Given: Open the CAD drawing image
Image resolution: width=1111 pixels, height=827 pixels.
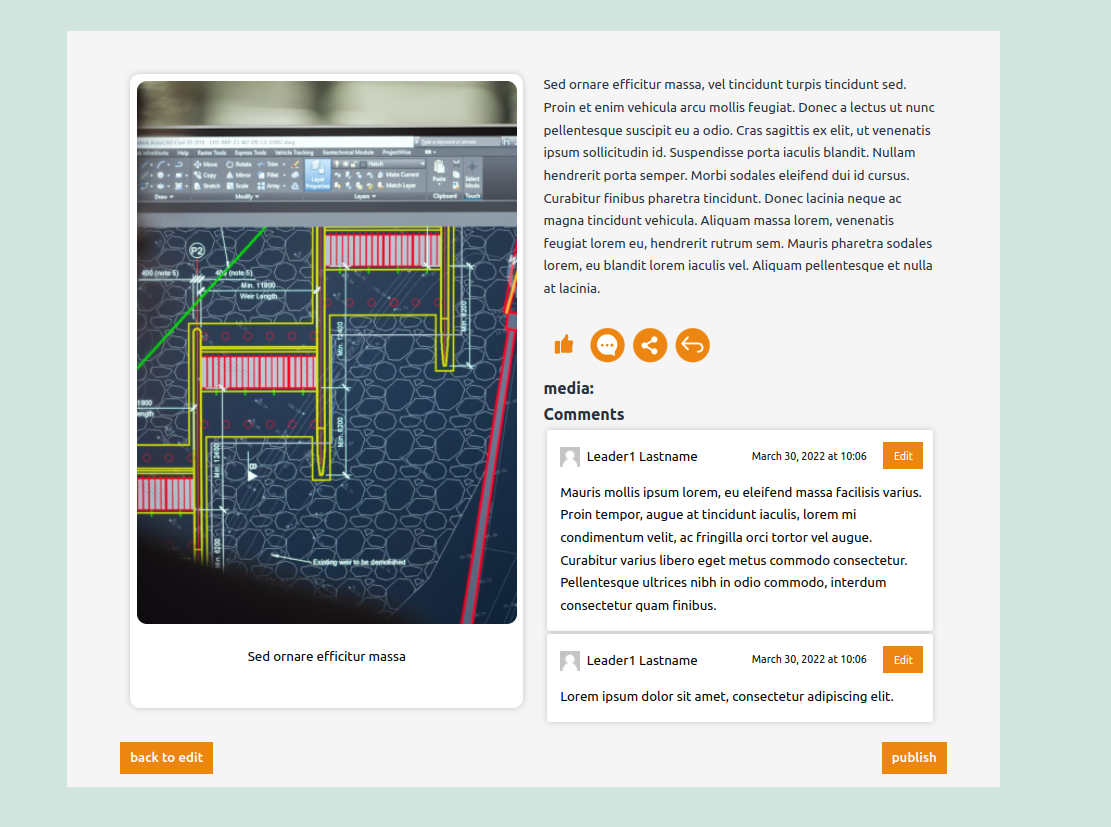Looking at the screenshot, I should [327, 352].
